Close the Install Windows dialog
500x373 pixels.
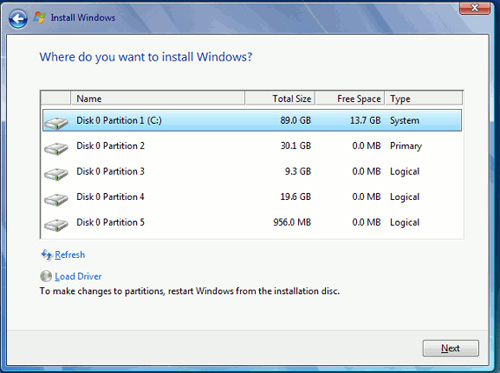(475, 8)
